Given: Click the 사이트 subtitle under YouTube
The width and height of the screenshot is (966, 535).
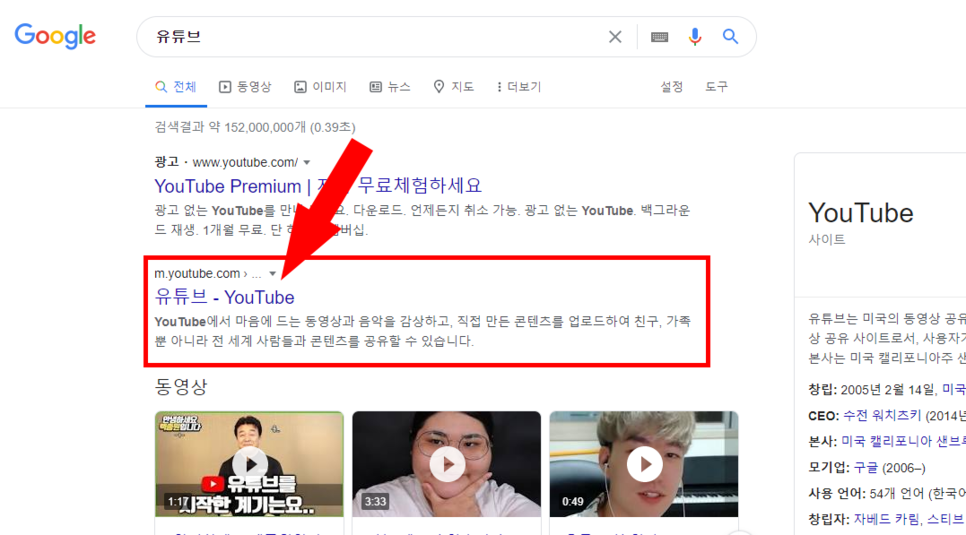Looking at the screenshot, I should 827,240.
